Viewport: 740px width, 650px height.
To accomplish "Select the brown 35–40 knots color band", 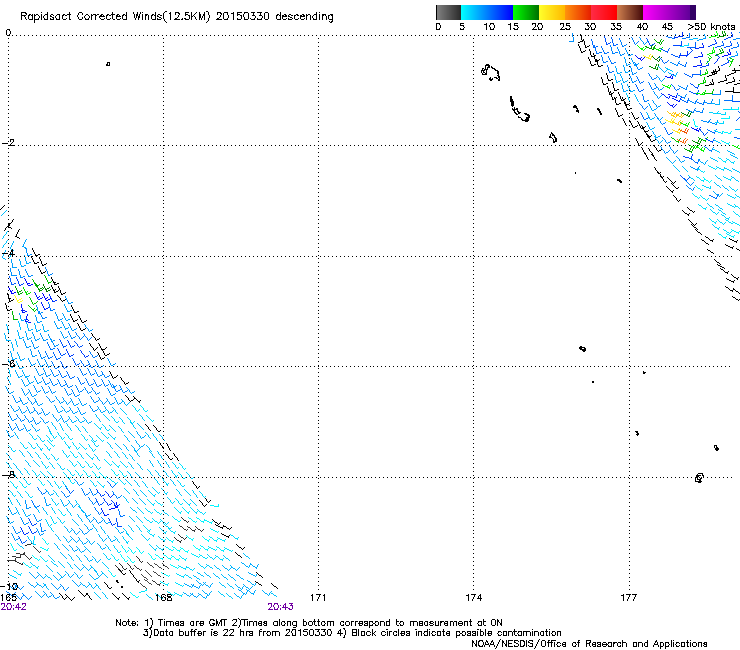I will (x=630, y=12).
